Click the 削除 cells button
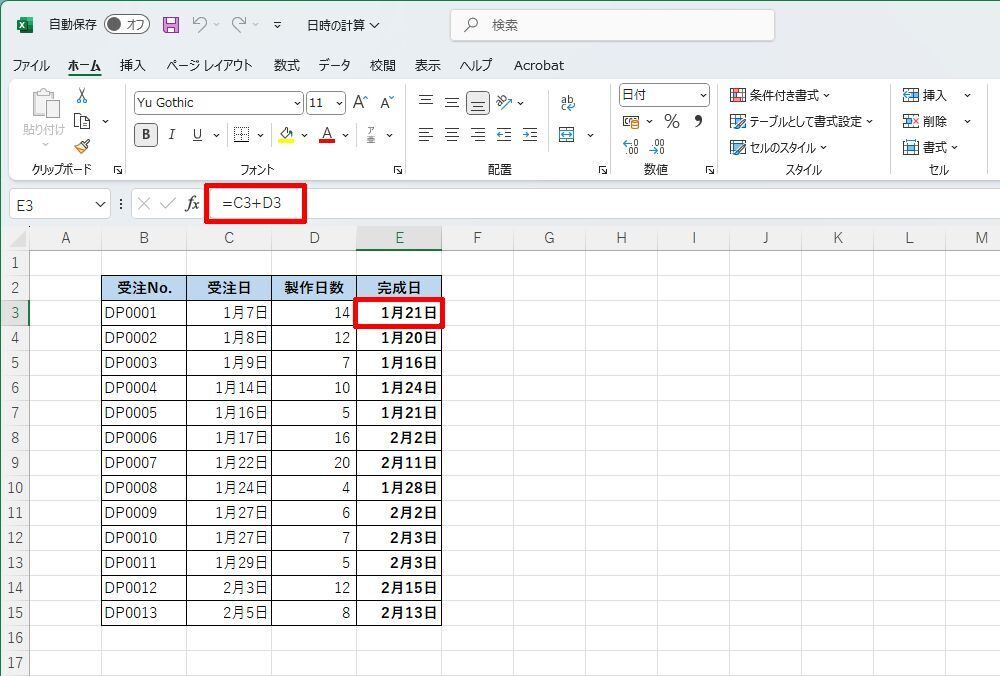The height and width of the screenshot is (676, 1000). pos(925,121)
